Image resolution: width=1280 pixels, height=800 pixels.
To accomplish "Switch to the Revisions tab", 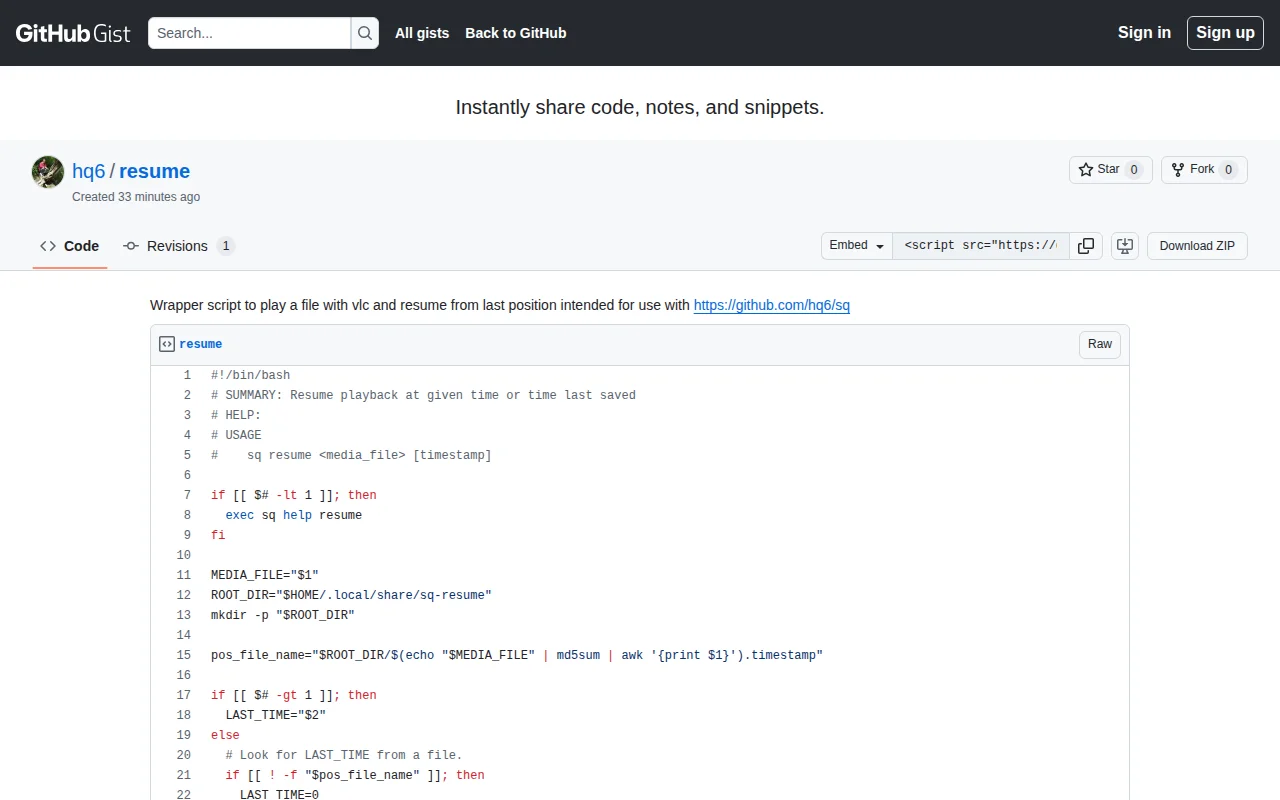I will pyautogui.click(x=179, y=246).
